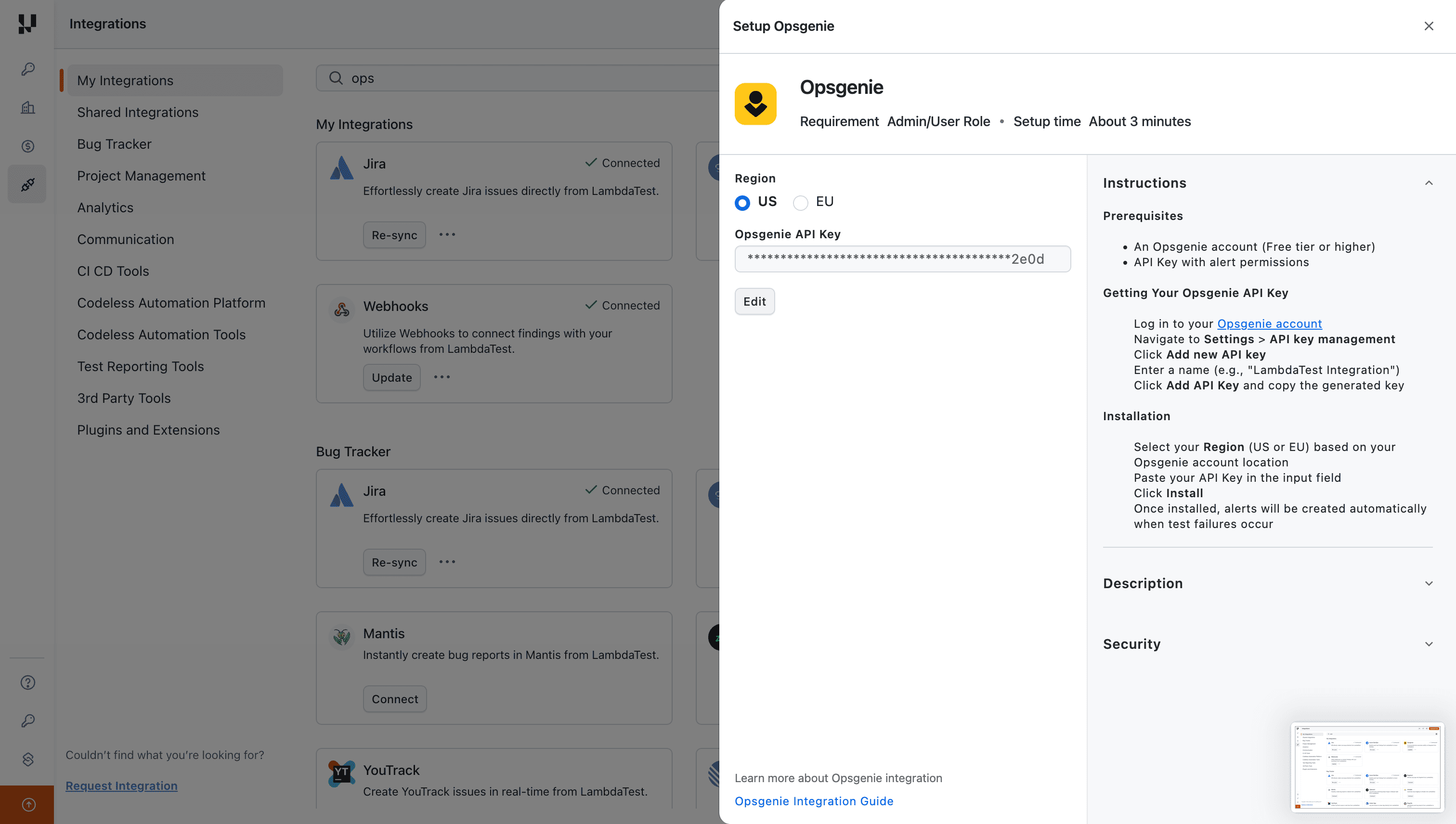Expand the Security section
The image size is (1456, 824).
1428,644
